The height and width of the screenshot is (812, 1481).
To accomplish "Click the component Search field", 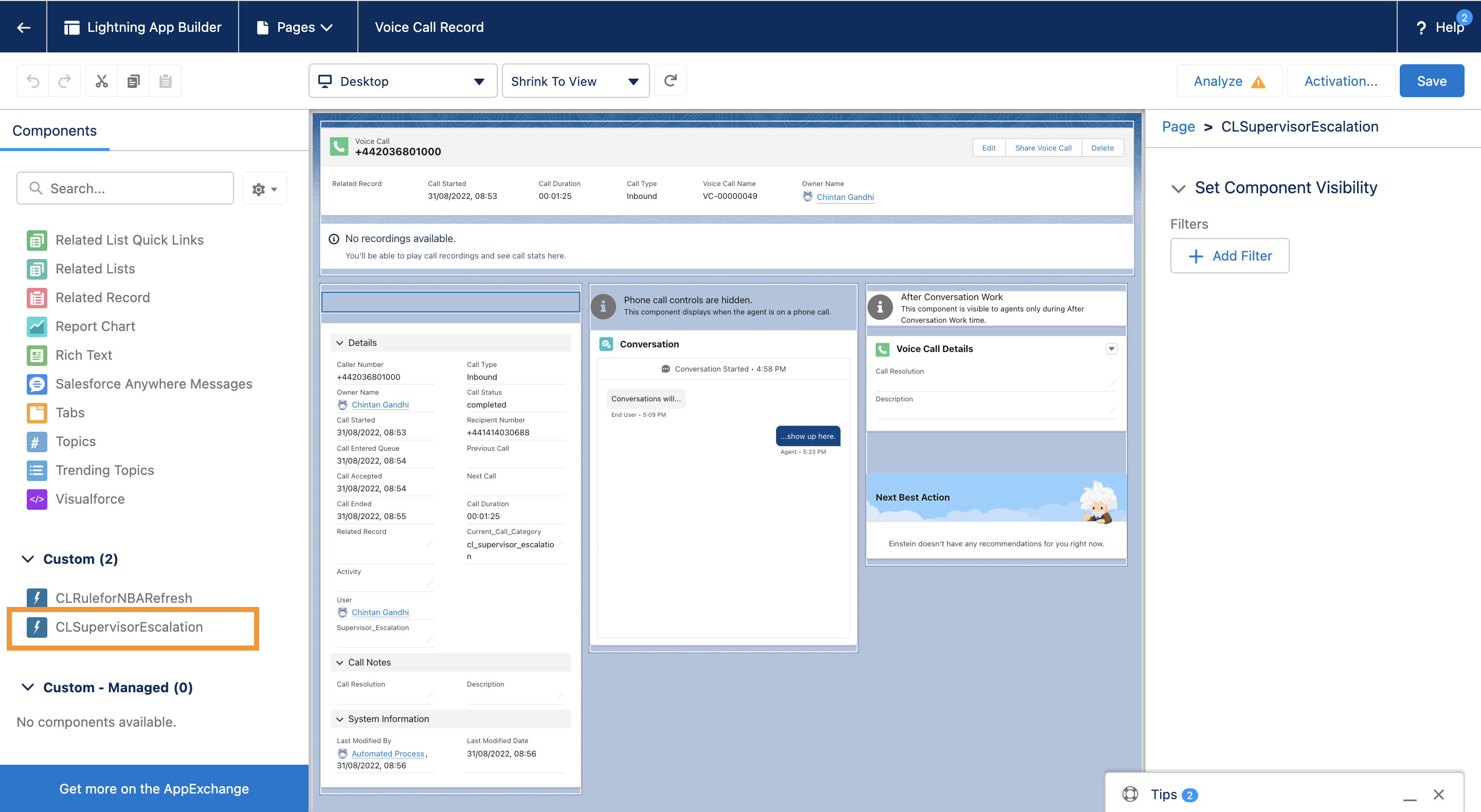I will point(125,188).
